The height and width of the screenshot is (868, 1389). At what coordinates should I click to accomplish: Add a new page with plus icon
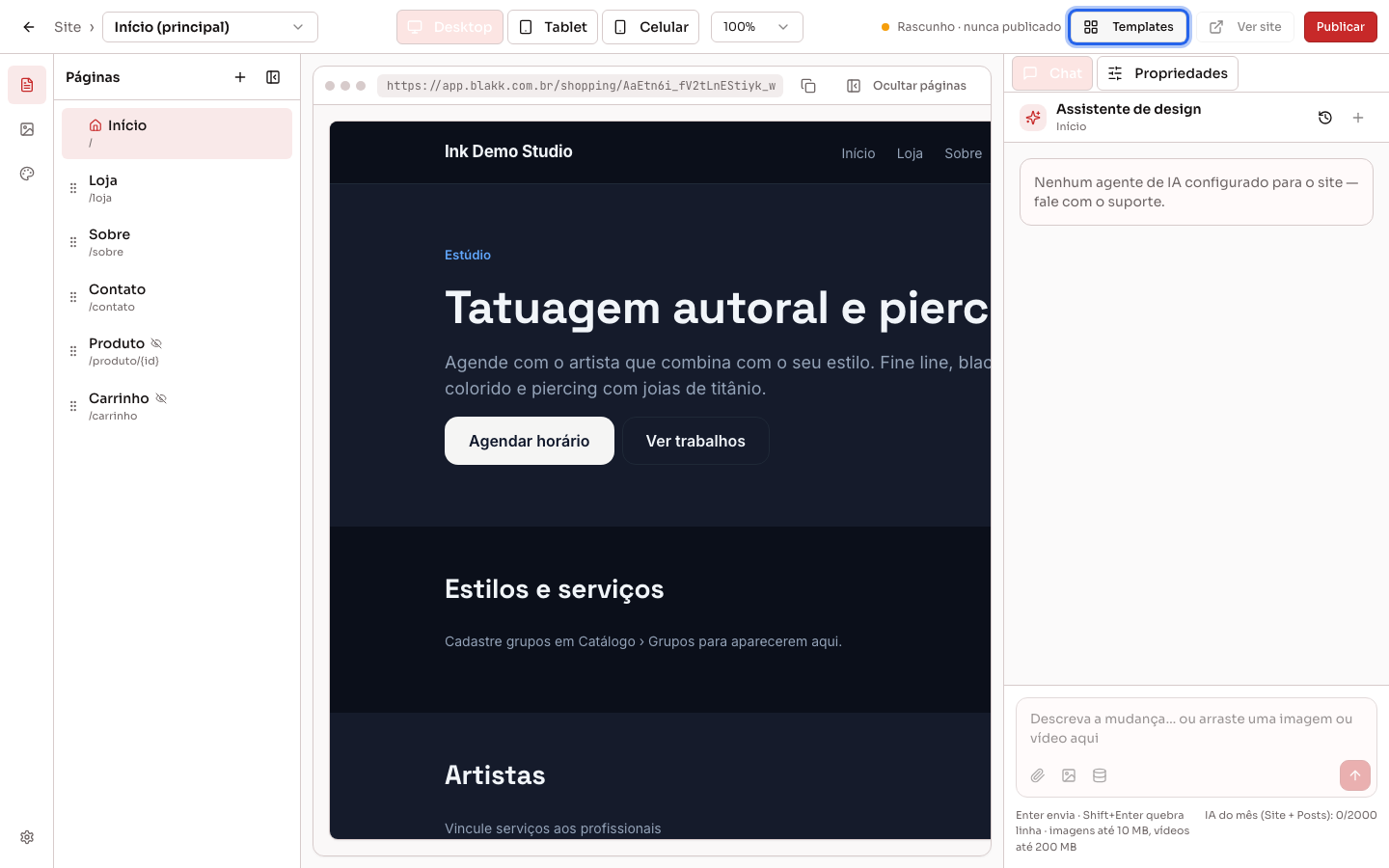[240, 77]
